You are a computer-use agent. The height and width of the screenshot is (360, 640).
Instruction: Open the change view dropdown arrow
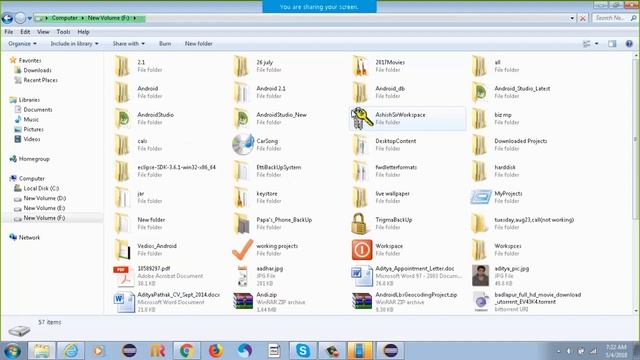[x=596, y=44]
